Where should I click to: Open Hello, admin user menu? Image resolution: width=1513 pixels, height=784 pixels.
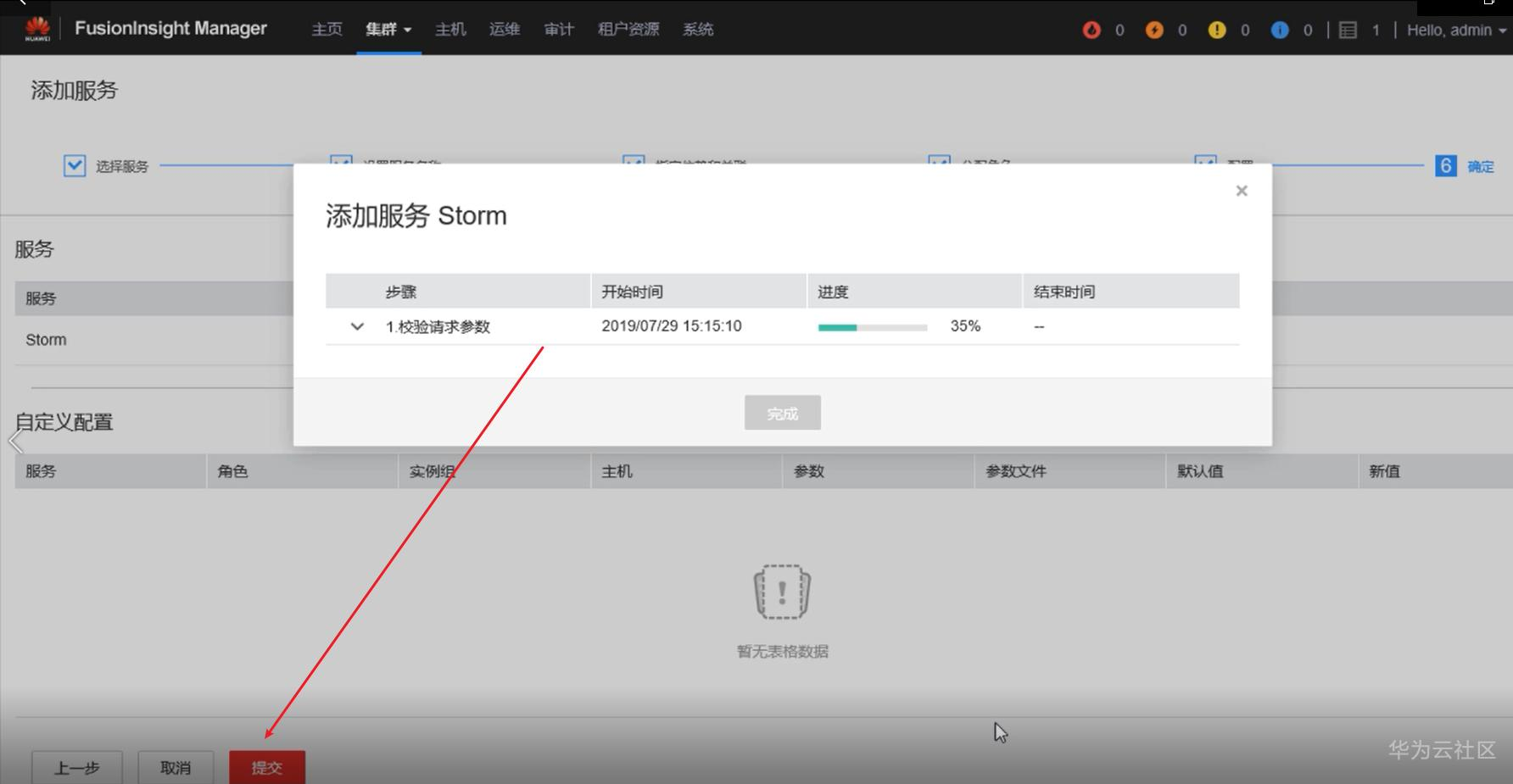1456,30
